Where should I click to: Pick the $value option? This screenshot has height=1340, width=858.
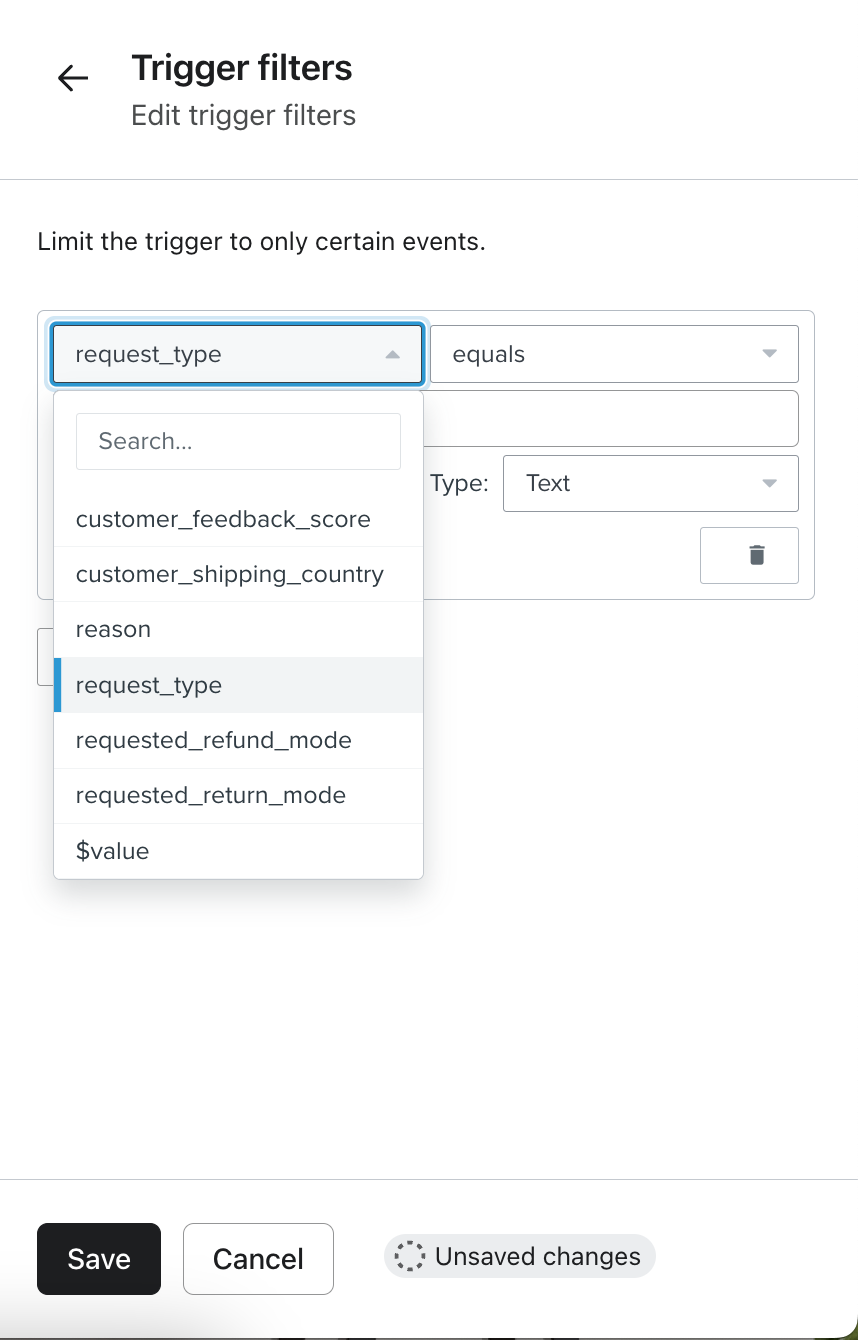238,851
